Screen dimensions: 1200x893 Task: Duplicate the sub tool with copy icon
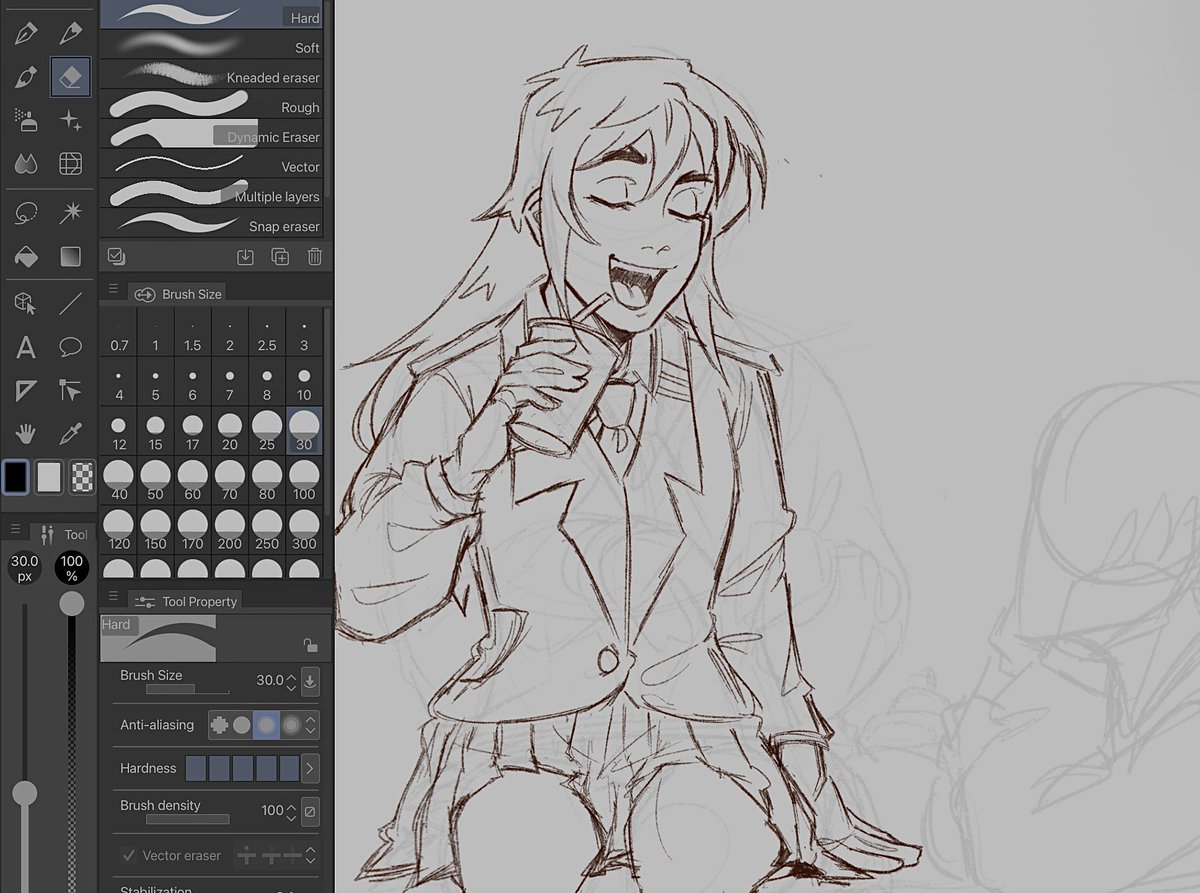pos(280,256)
